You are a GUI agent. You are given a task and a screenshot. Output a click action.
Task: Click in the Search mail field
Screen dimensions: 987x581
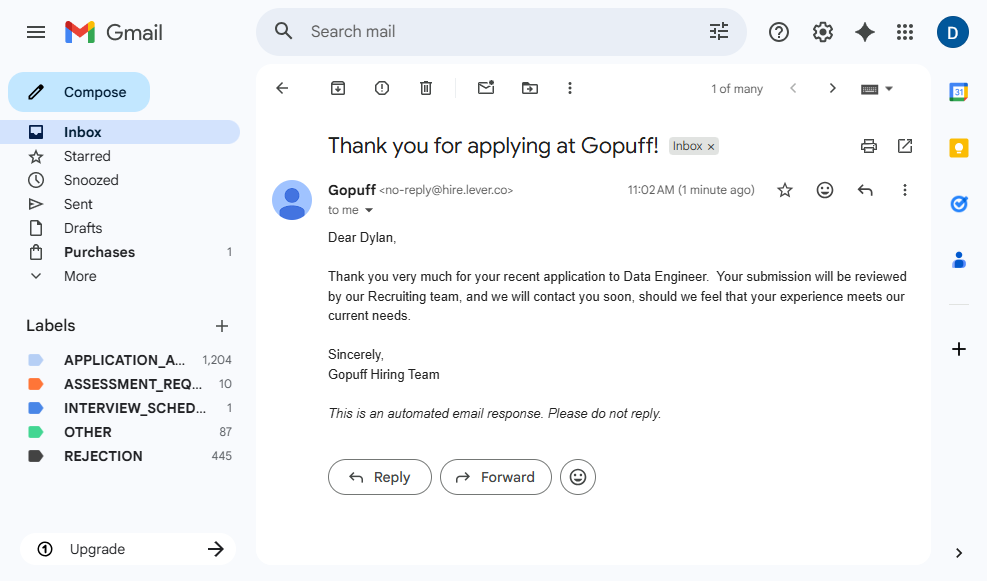tap(500, 32)
